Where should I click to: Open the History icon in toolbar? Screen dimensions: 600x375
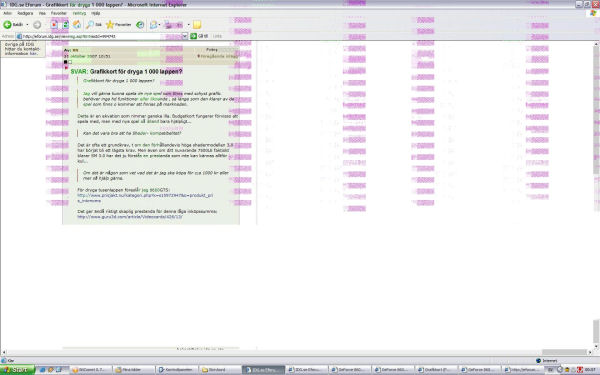[x=140, y=25]
